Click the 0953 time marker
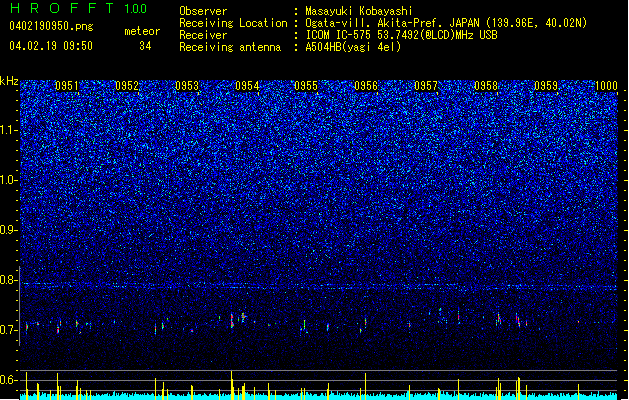The height and width of the screenshot is (400, 629). [187, 86]
